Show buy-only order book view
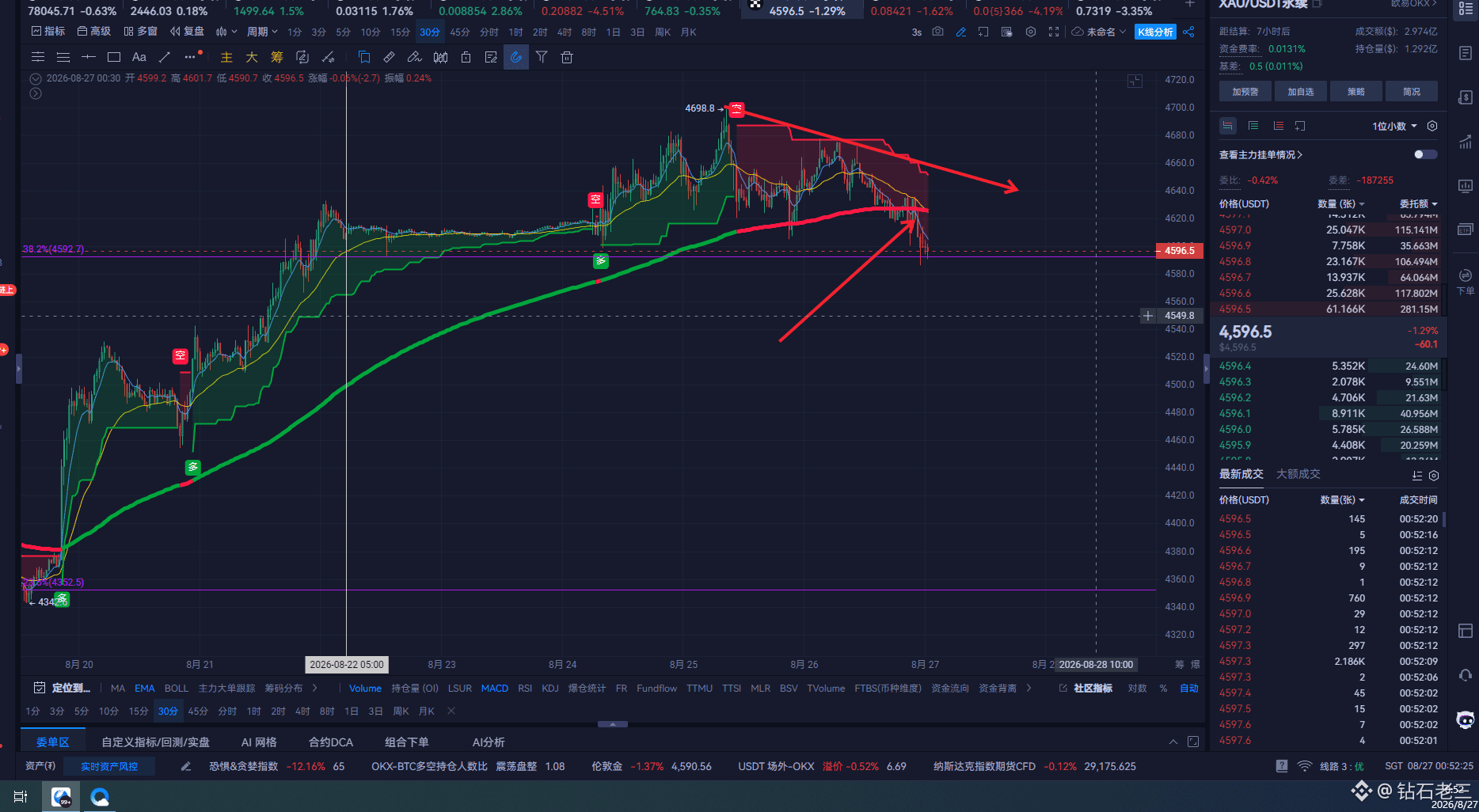1479x812 pixels. click(x=1253, y=126)
